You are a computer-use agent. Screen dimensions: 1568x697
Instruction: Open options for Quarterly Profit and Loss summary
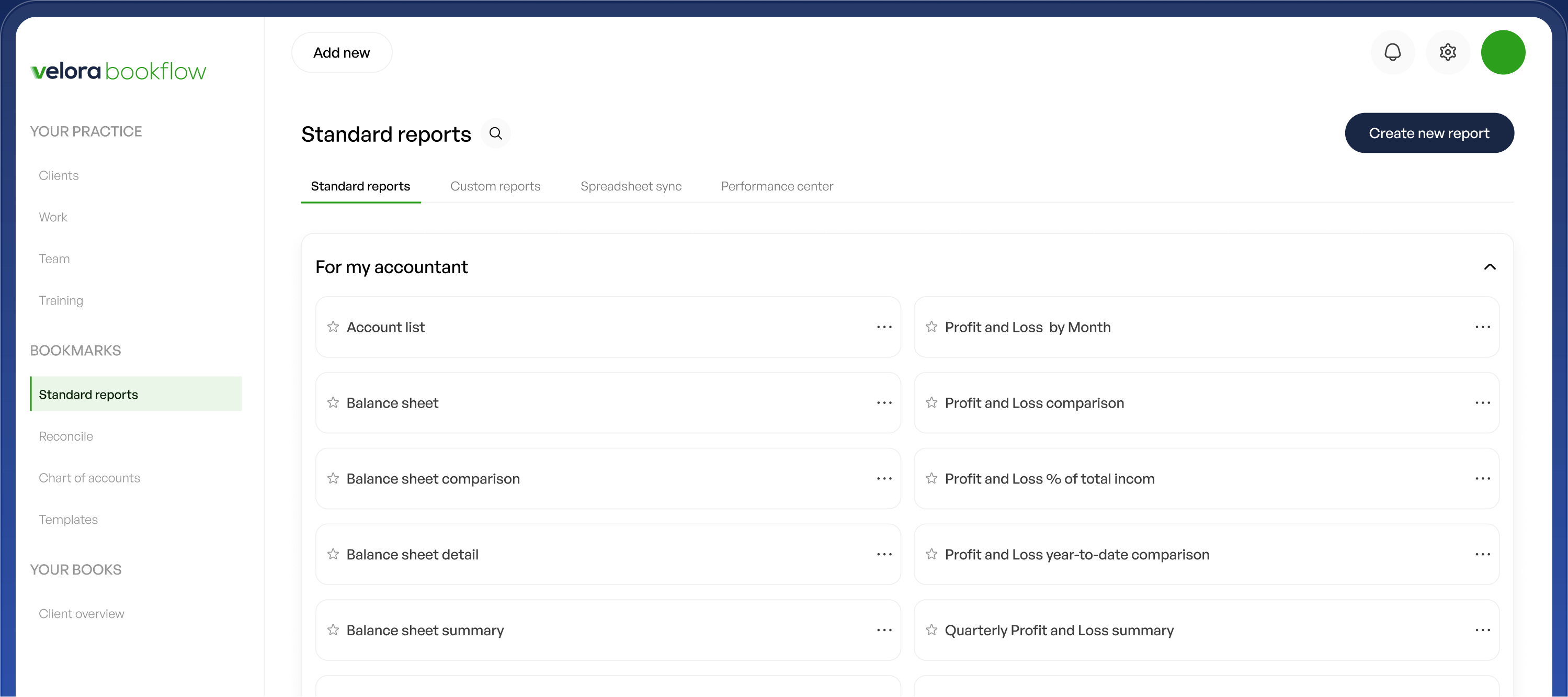coord(1483,631)
